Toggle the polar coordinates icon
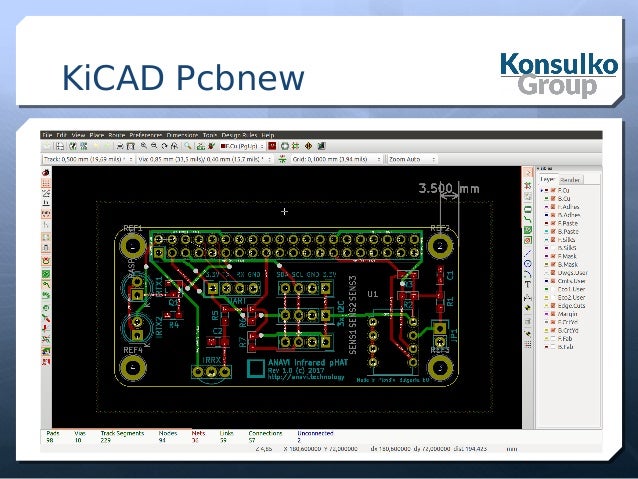 (x=46, y=193)
